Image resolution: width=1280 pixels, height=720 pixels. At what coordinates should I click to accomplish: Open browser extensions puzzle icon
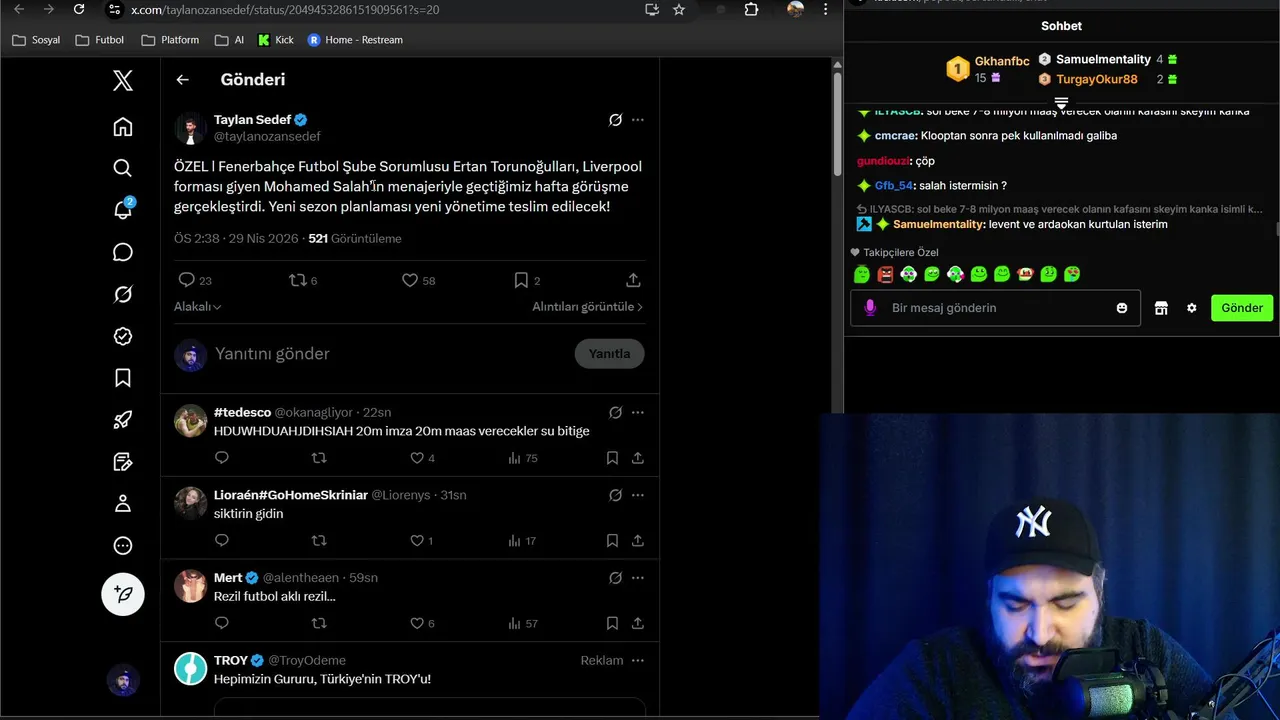752,9
